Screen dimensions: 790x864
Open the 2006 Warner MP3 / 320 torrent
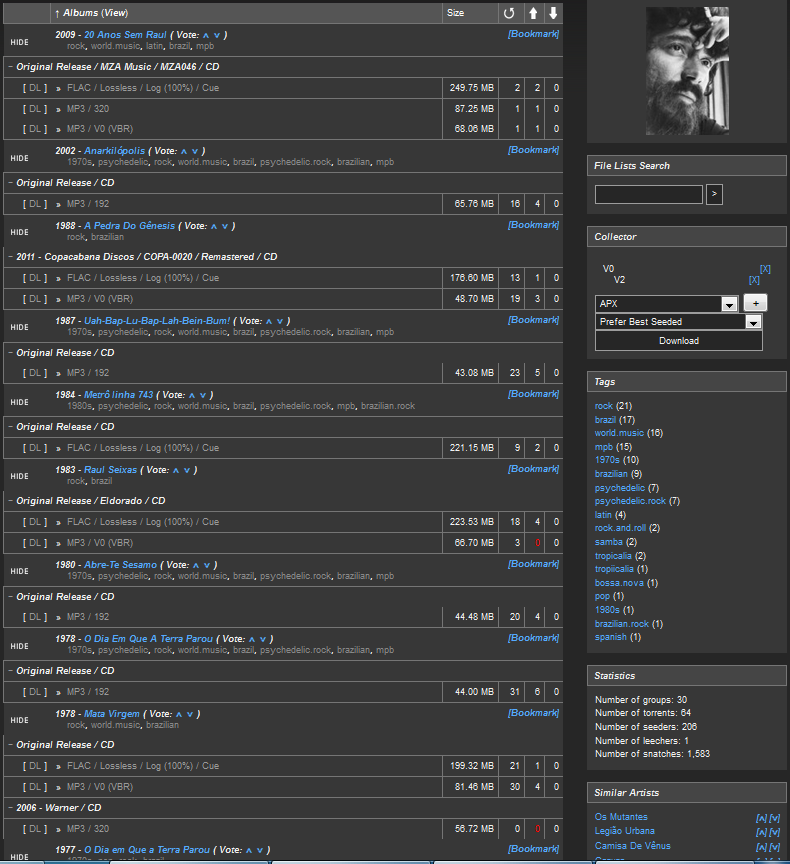pyautogui.click(x=88, y=829)
